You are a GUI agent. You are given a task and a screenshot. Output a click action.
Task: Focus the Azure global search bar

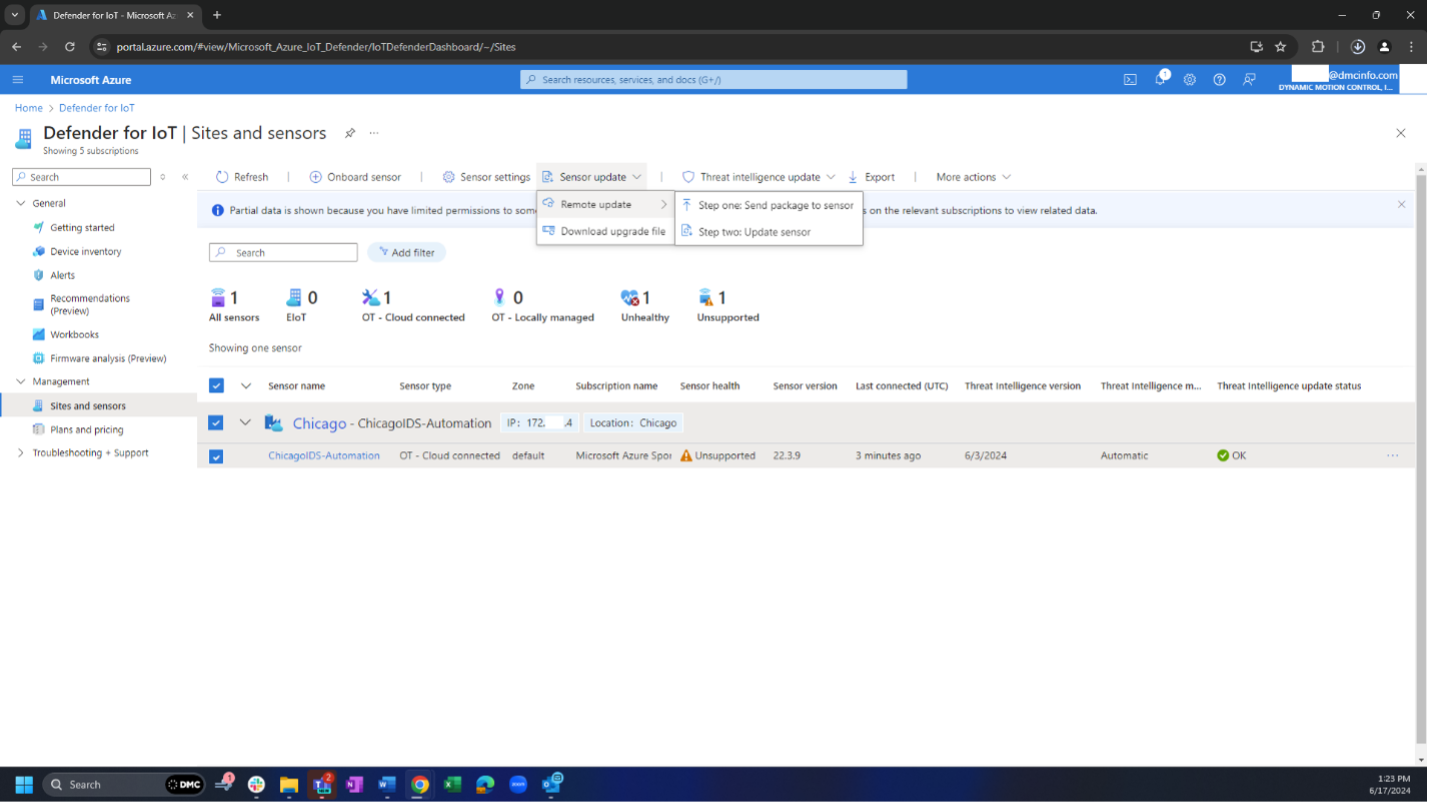[x=713, y=80]
